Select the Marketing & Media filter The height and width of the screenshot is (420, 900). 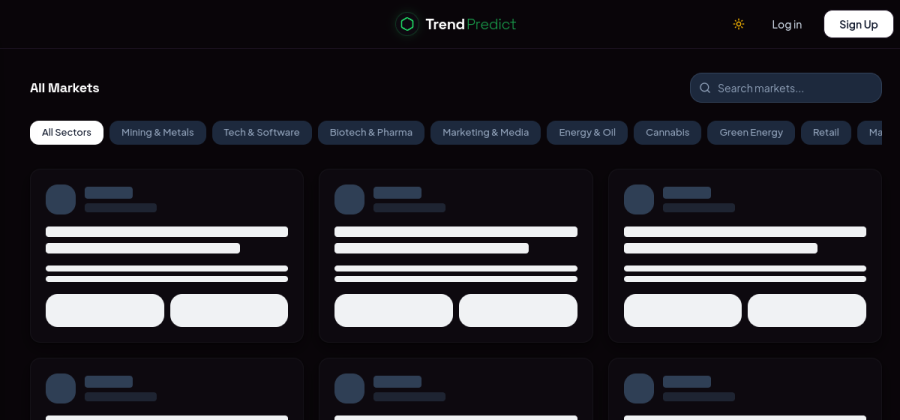(485, 132)
